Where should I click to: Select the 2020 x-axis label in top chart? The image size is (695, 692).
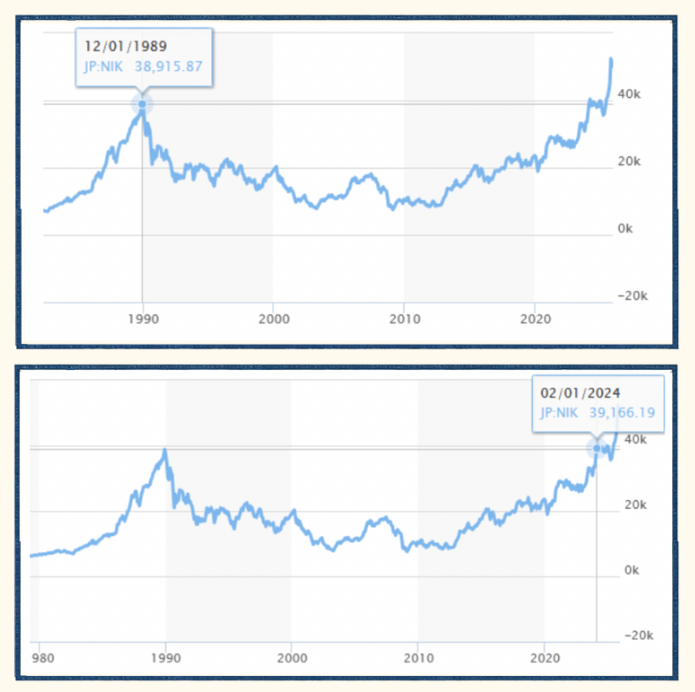535,319
